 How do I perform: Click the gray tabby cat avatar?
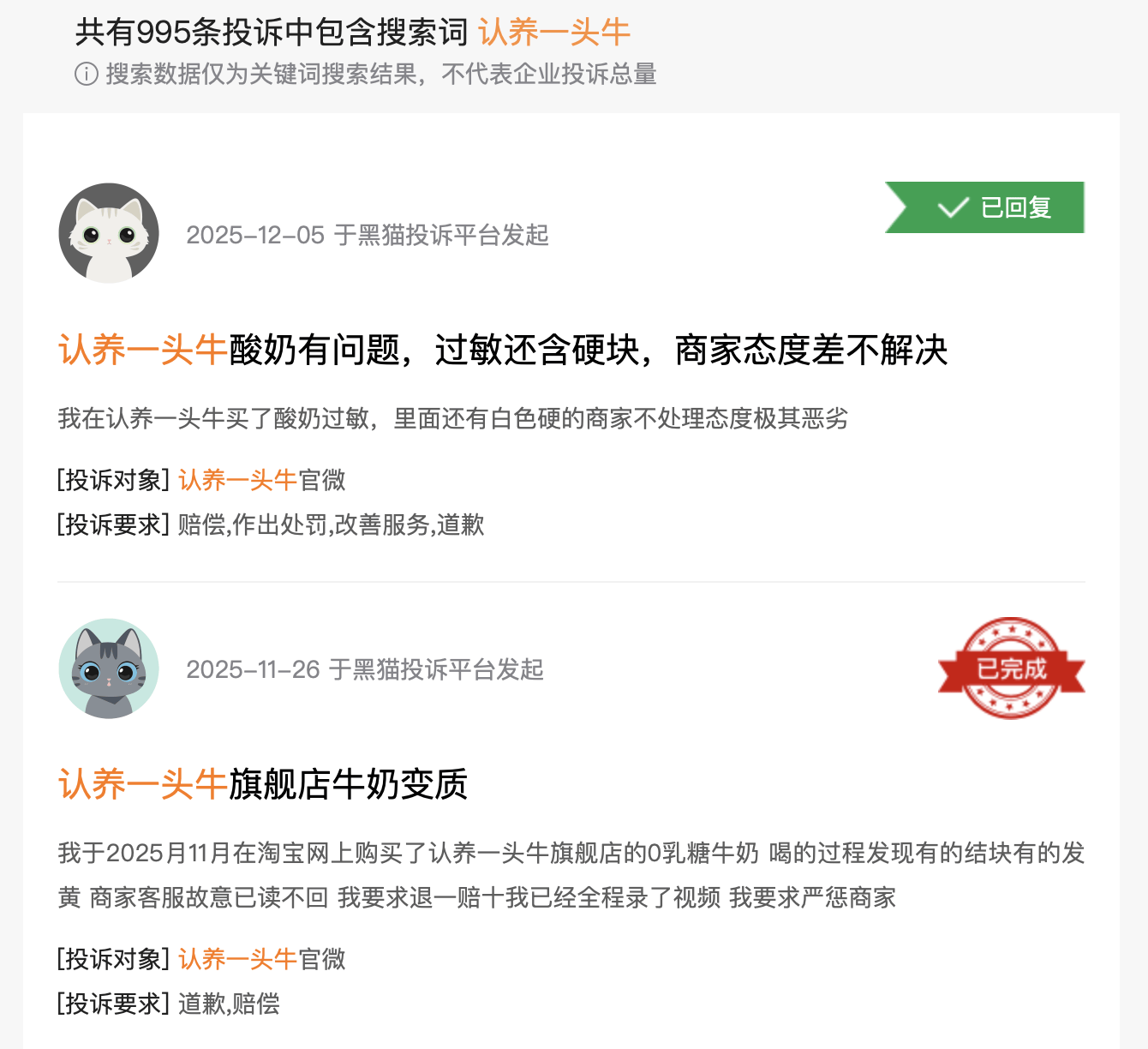point(109,668)
